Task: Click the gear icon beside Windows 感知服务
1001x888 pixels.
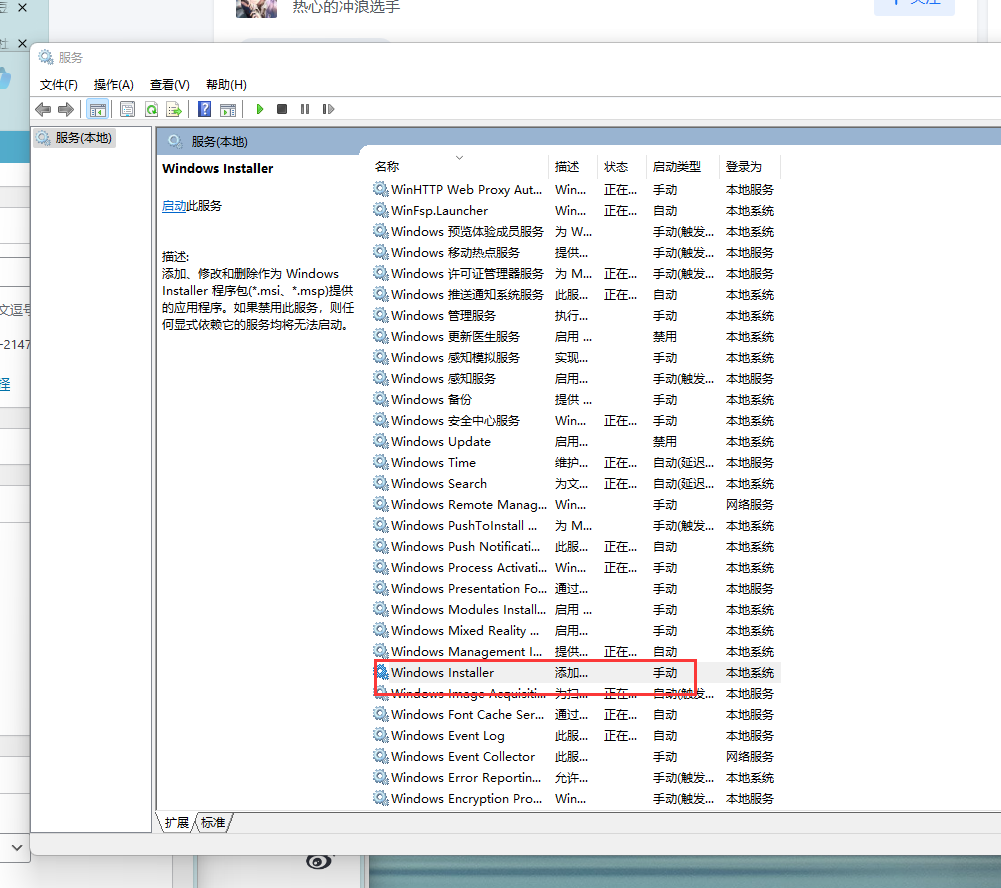Action: 381,379
